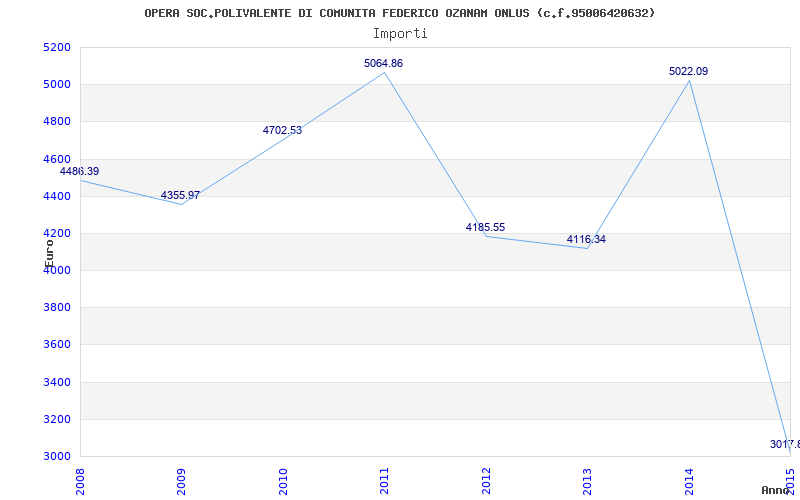The width and height of the screenshot is (800, 500).
Task: Click the x-axis year label 2014
Action: click(689, 482)
